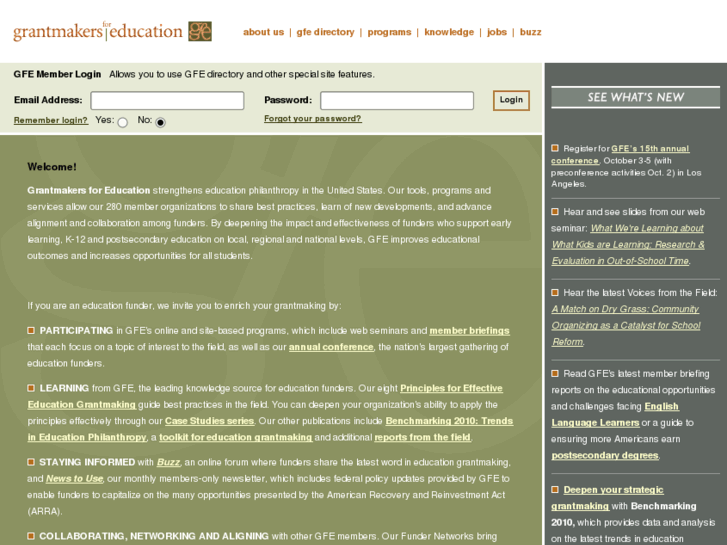Click the orange bullet beside STAYING INFORMED
The image size is (727, 545).
tap(31, 462)
